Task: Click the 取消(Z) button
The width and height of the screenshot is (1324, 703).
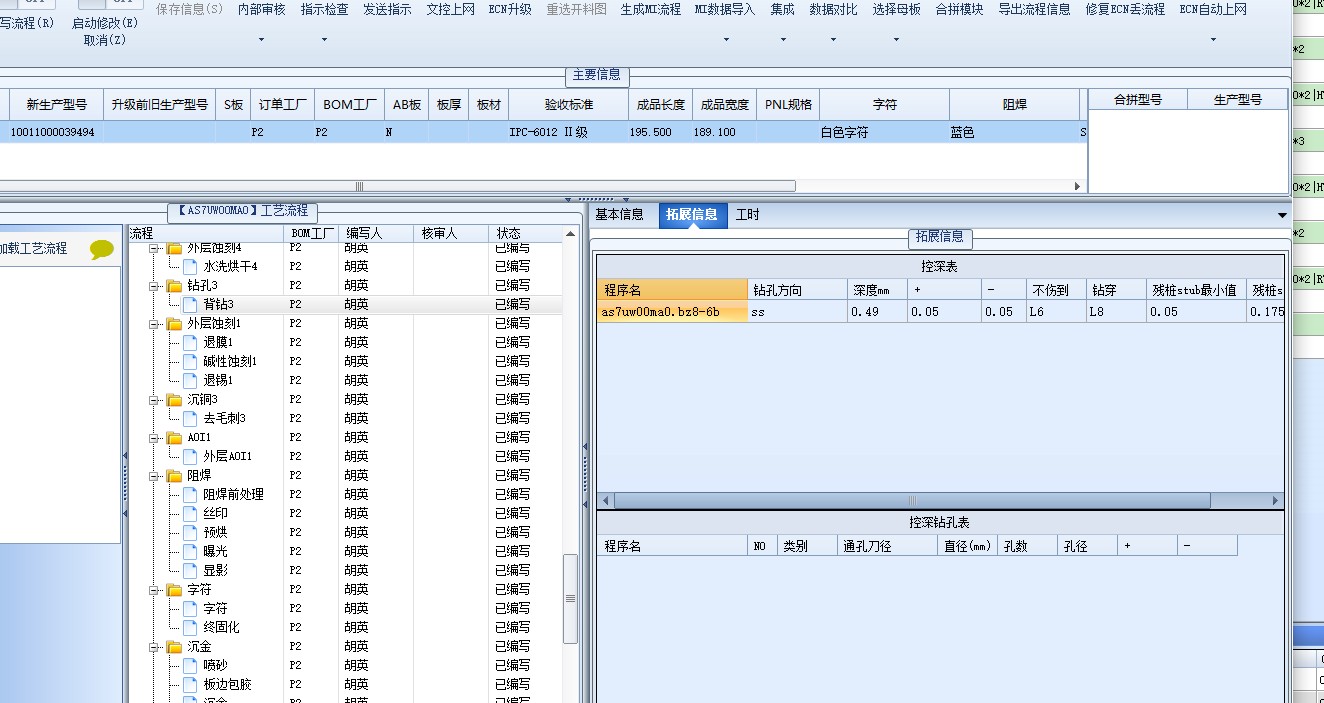Action: (x=105, y=41)
